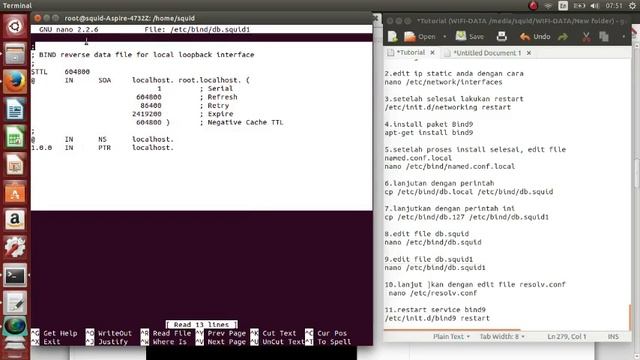Save the document with gedit Save button
640x360 pixels.
[470, 37]
